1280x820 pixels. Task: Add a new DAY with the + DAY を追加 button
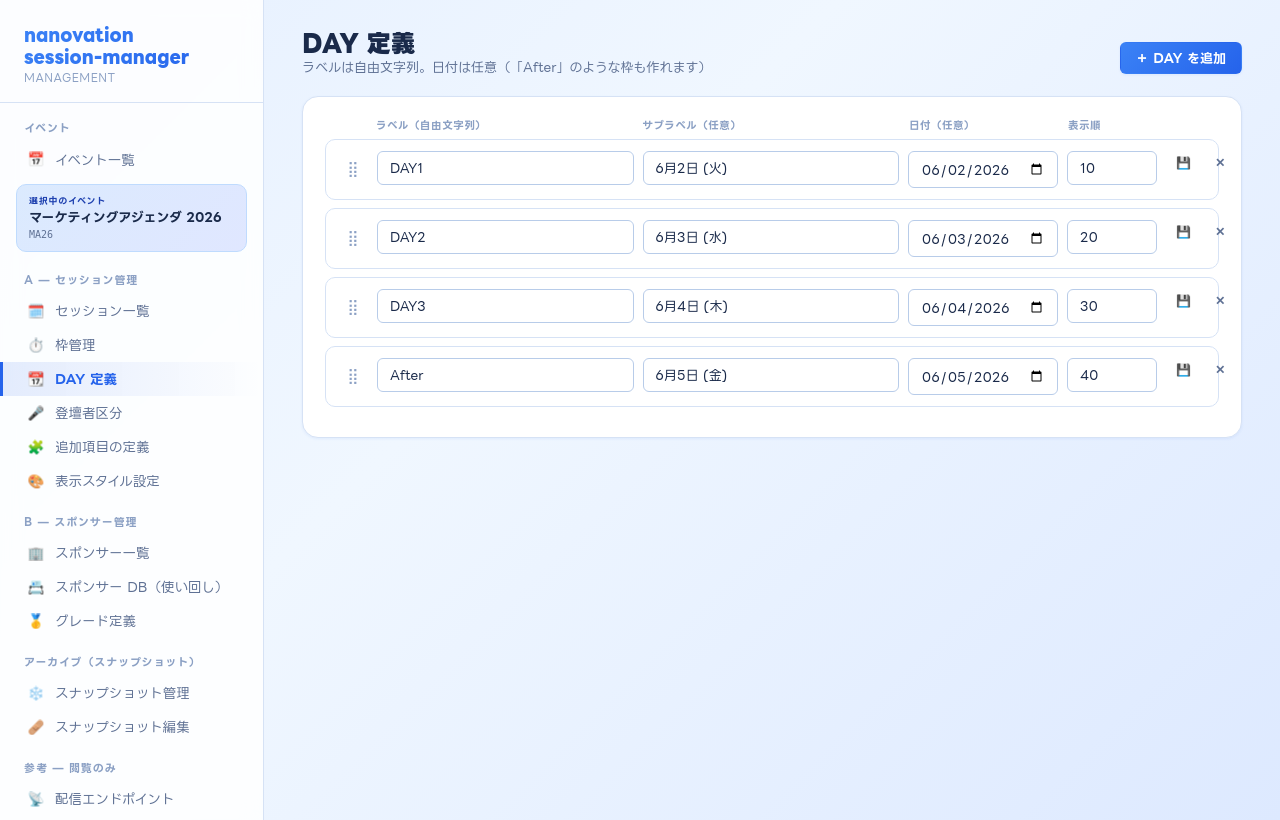click(x=1181, y=58)
